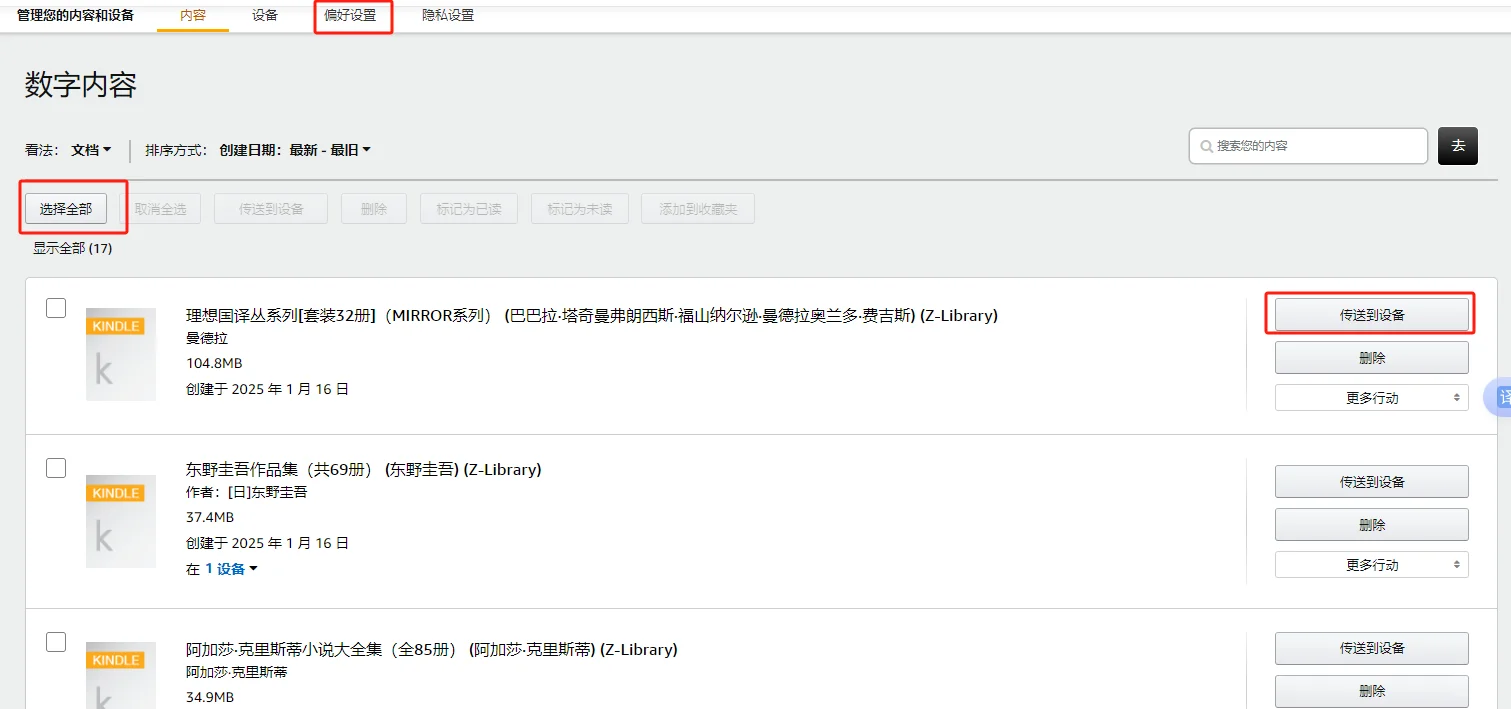Click the Kindle cover of 阿加莎·克里斯蒂小说大全集
Screen dimensions: 1511x709
121,675
